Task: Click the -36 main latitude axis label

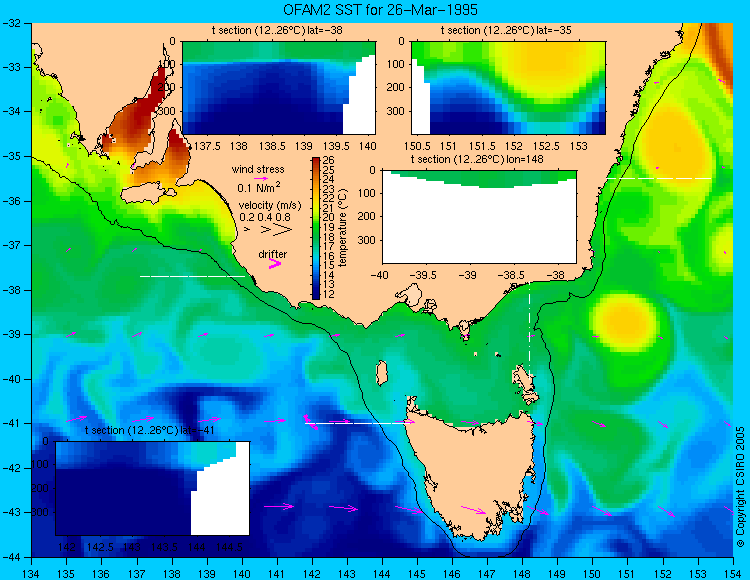Action: pos(11,201)
